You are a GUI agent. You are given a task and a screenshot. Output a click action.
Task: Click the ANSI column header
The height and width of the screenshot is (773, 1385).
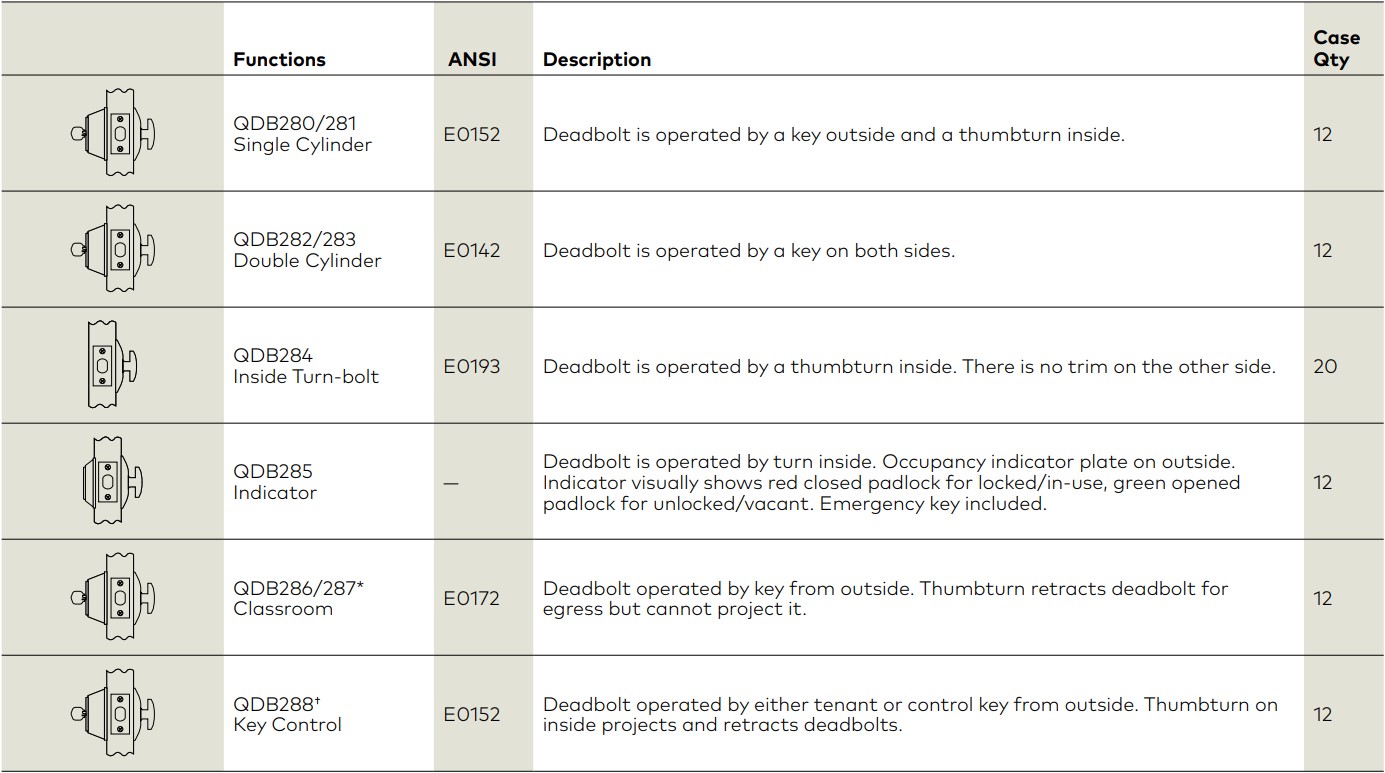(x=472, y=59)
